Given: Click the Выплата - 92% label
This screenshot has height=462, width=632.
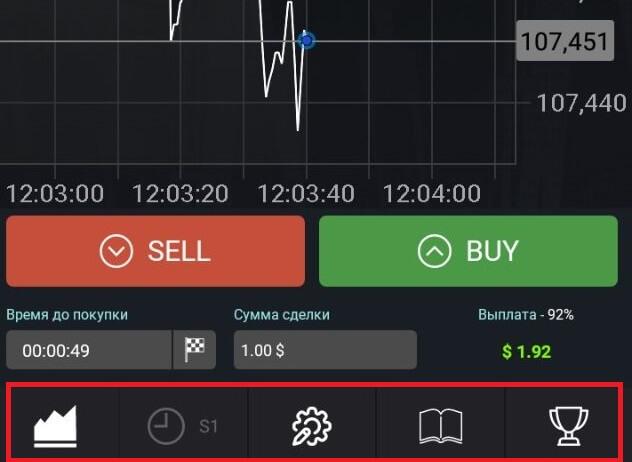Looking at the screenshot, I should click(526, 314).
